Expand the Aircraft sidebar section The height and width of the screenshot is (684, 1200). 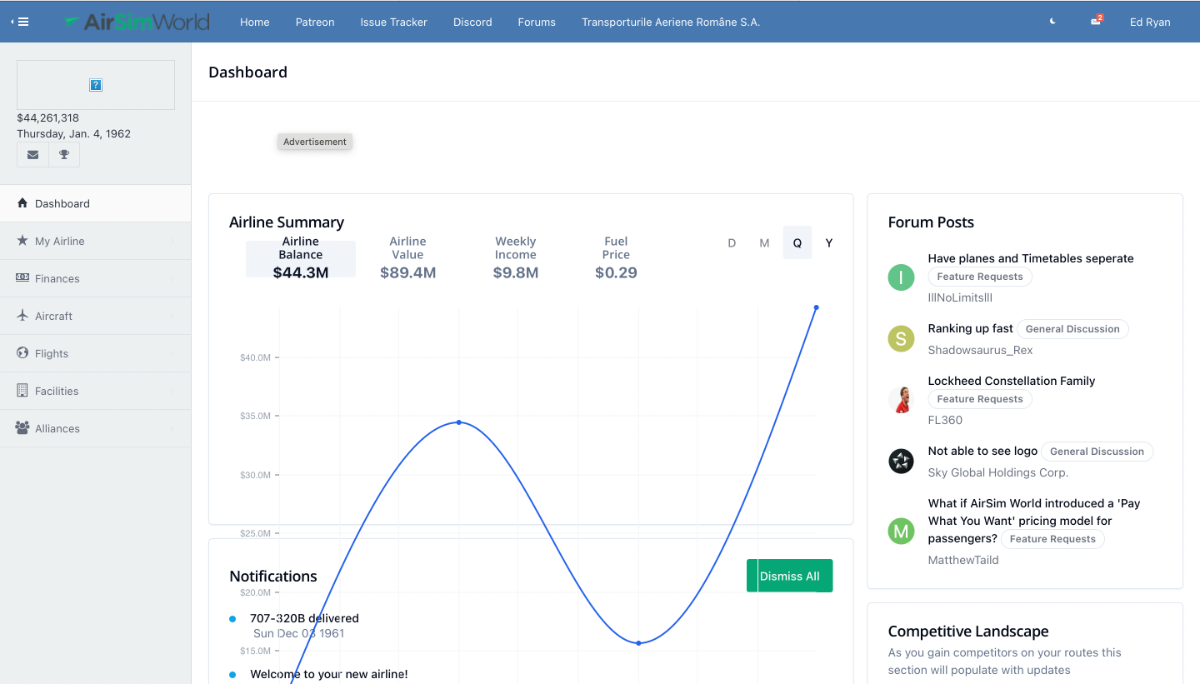click(x=95, y=316)
